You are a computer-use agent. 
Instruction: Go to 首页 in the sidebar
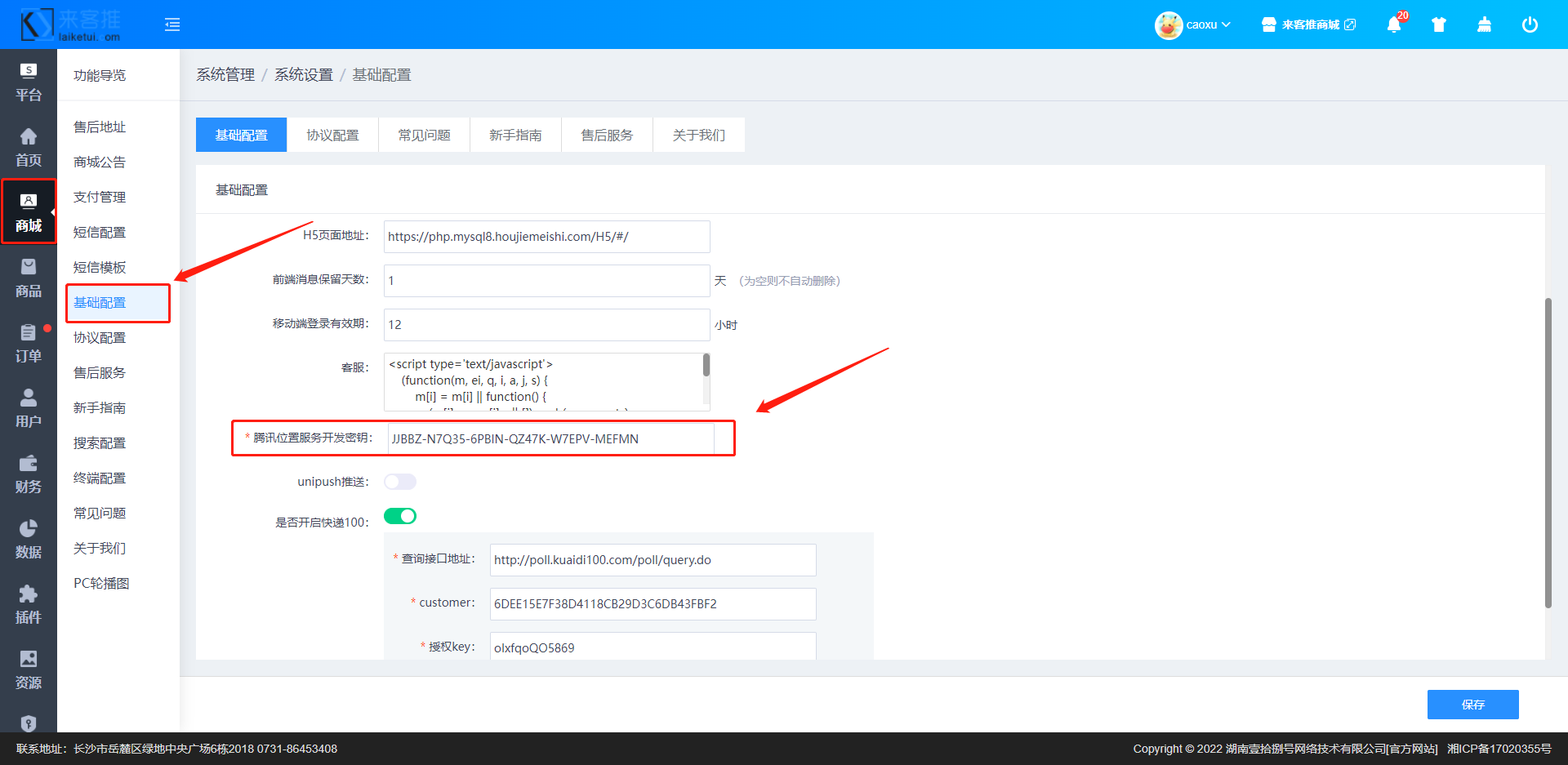pos(29,147)
